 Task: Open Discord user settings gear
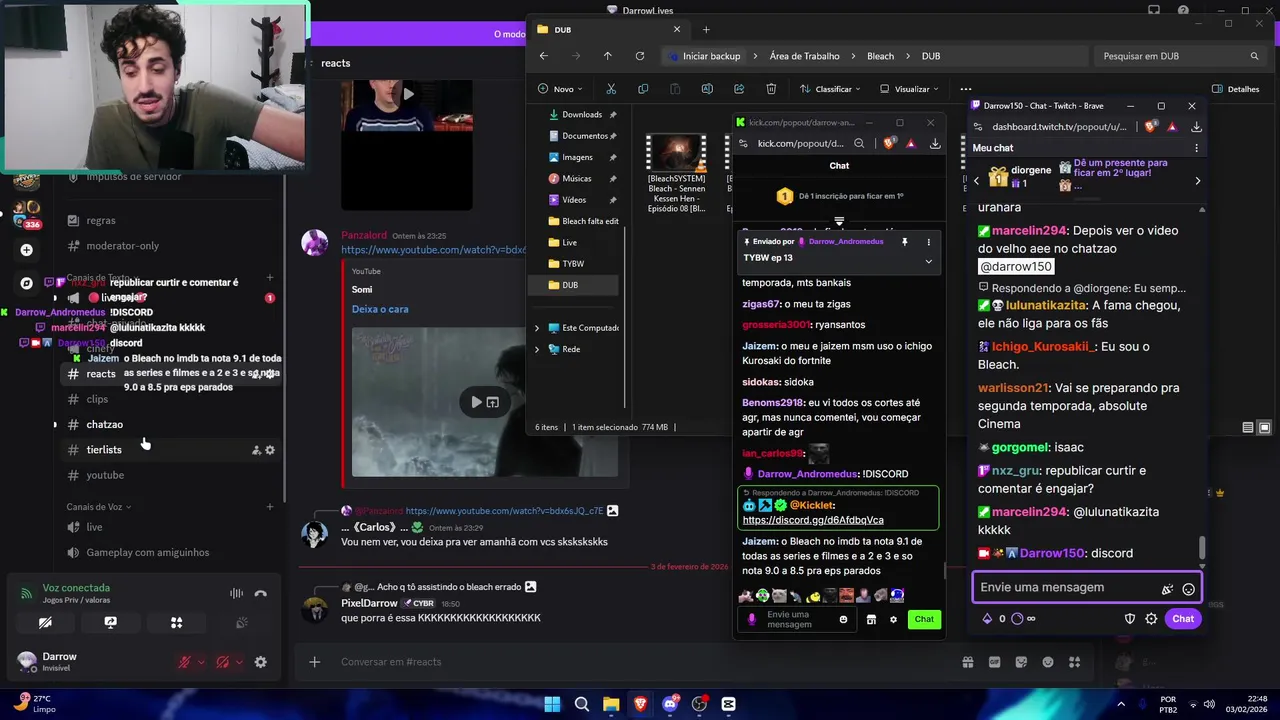261,662
